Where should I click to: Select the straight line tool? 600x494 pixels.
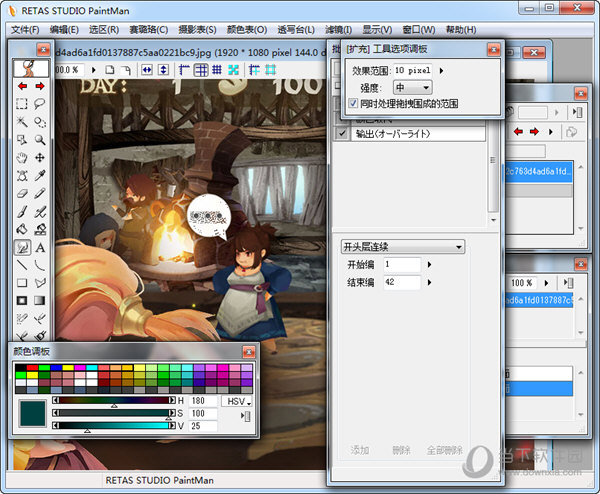point(22,265)
